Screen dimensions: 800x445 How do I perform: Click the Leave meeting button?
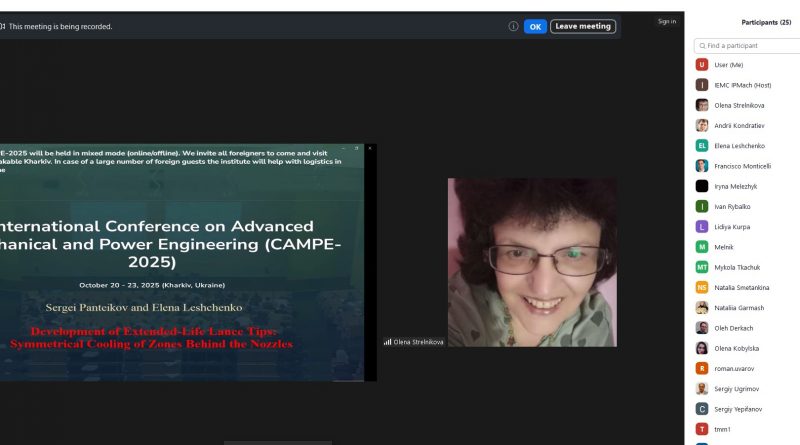pyautogui.click(x=583, y=26)
